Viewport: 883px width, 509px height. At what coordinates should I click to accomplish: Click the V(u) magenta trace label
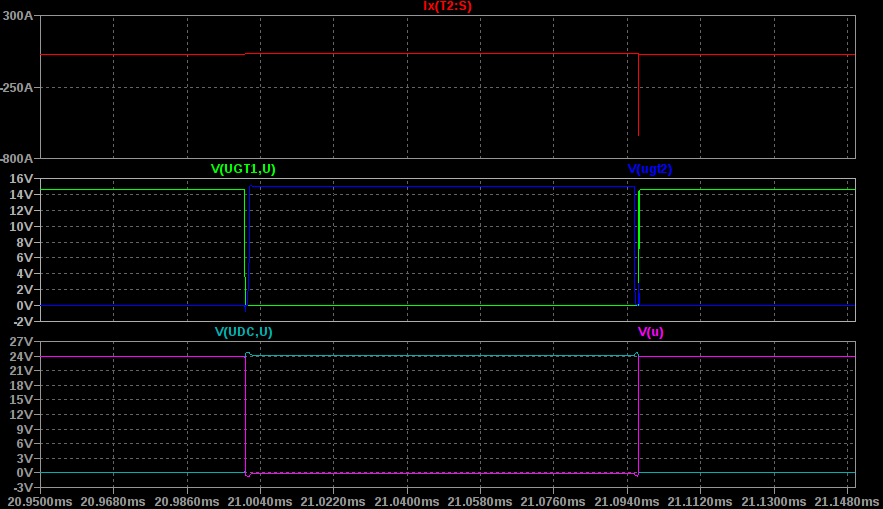pos(650,332)
